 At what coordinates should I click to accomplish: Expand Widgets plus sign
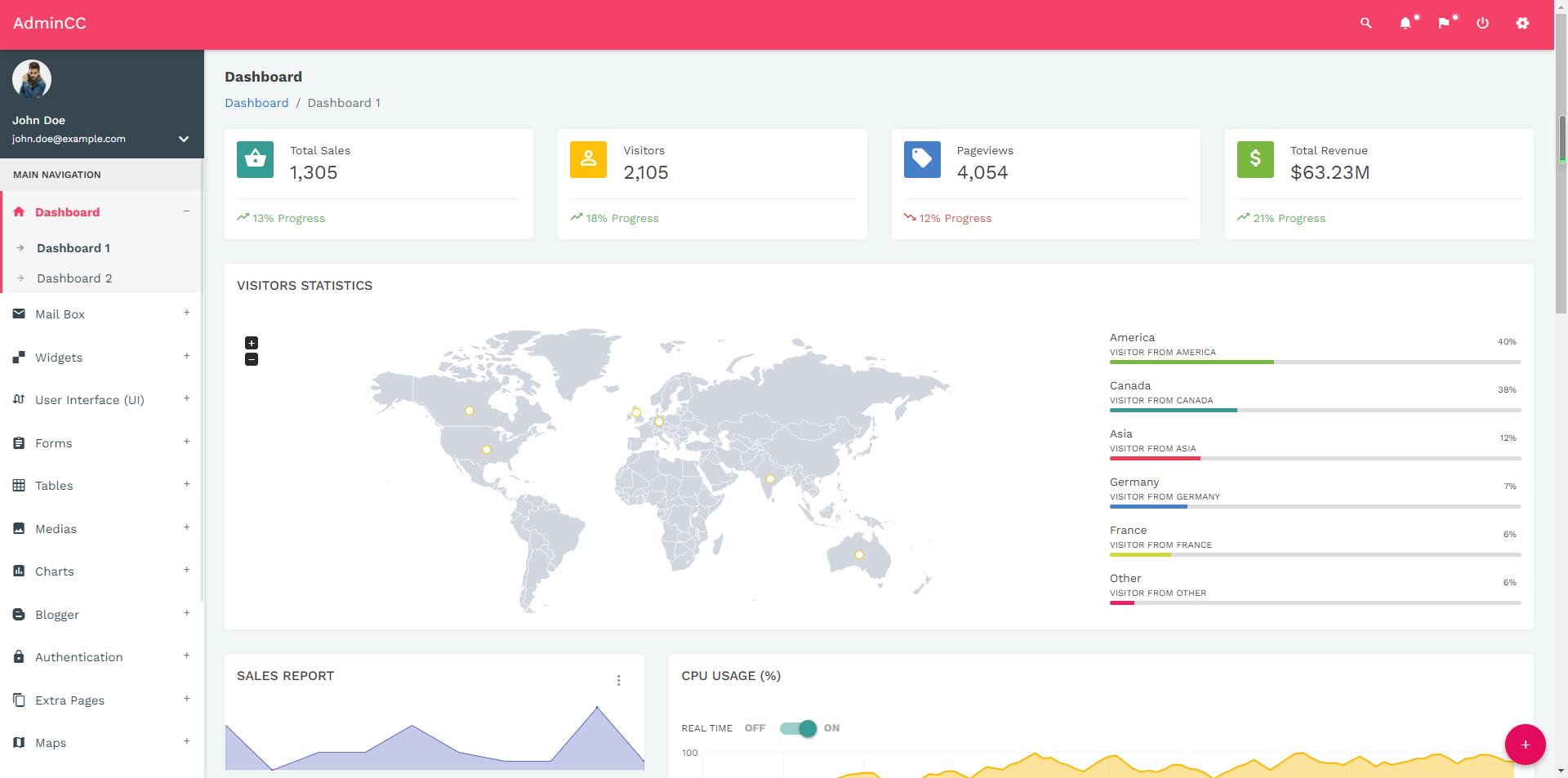point(186,356)
